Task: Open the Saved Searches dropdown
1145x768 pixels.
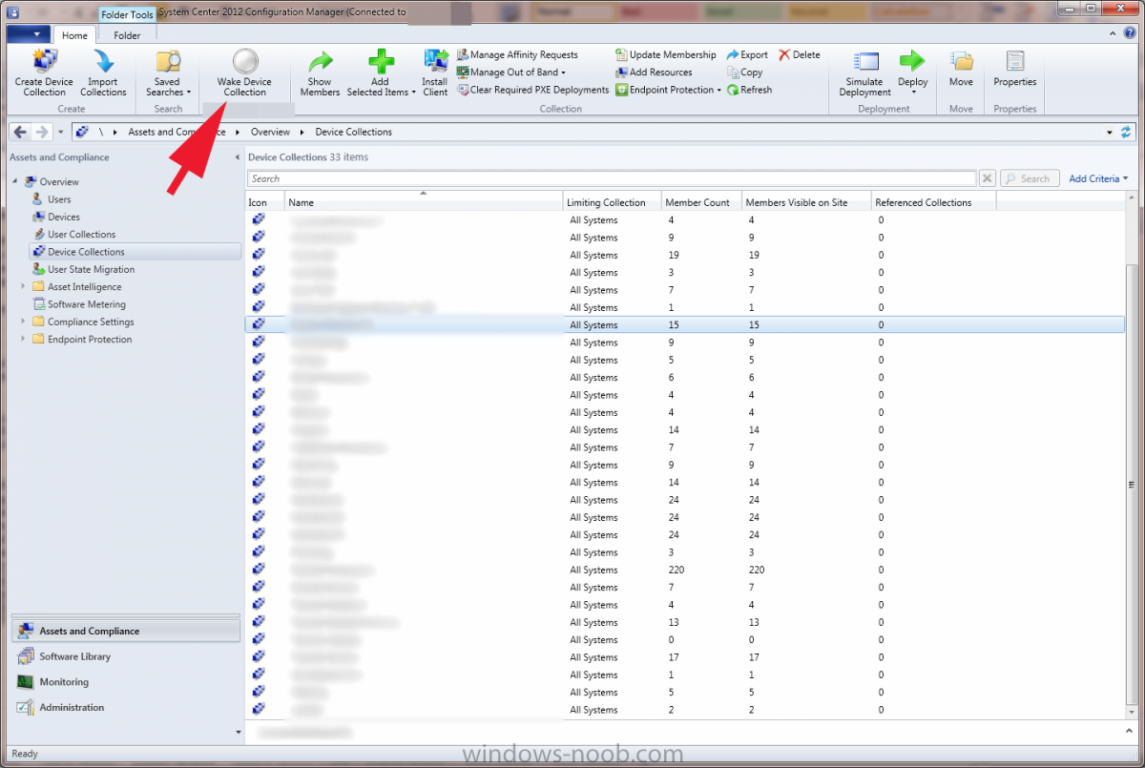Action: click(167, 72)
